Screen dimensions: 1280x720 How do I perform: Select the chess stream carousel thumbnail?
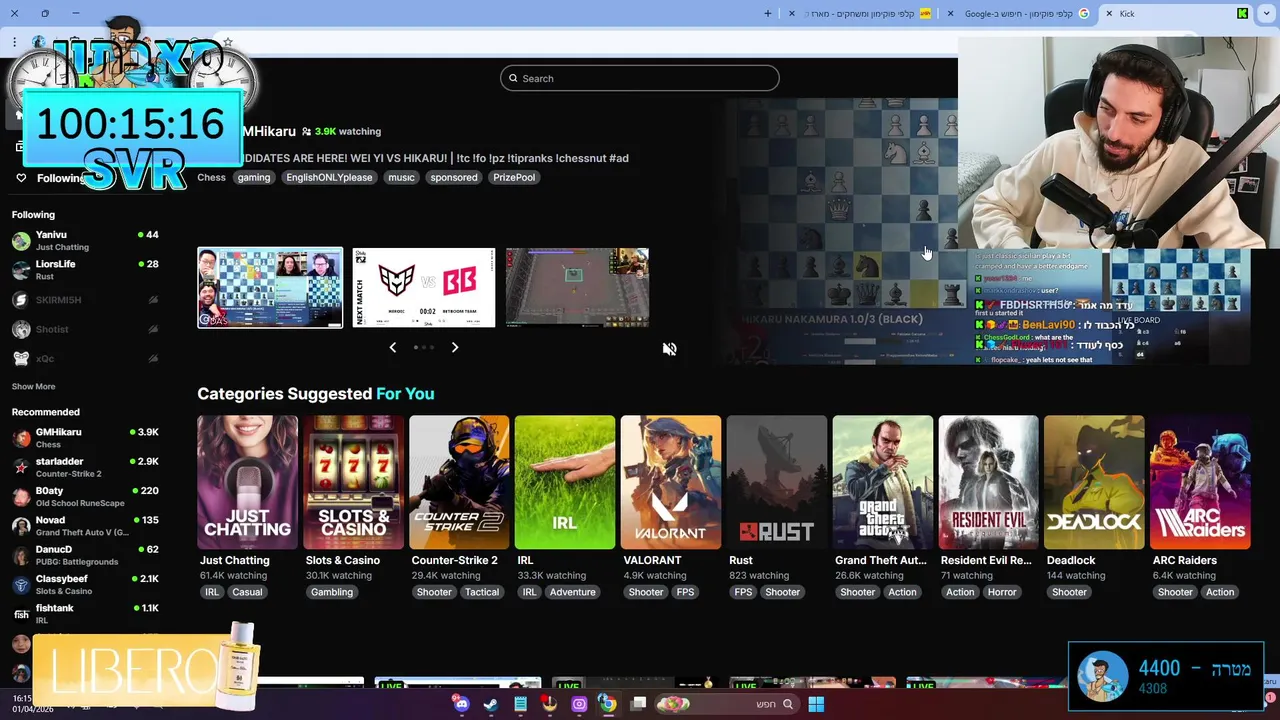click(x=270, y=288)
